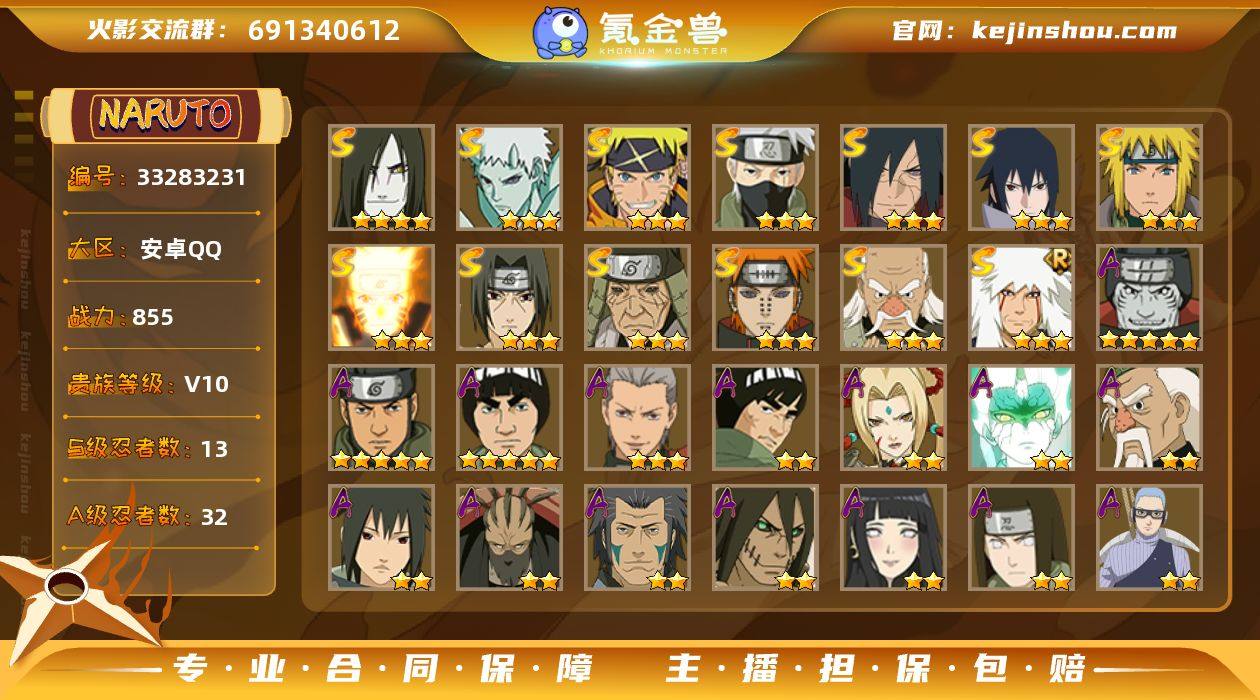Click the five stars on Asuma portrait

pyautogui.click(x=381, y=460)
